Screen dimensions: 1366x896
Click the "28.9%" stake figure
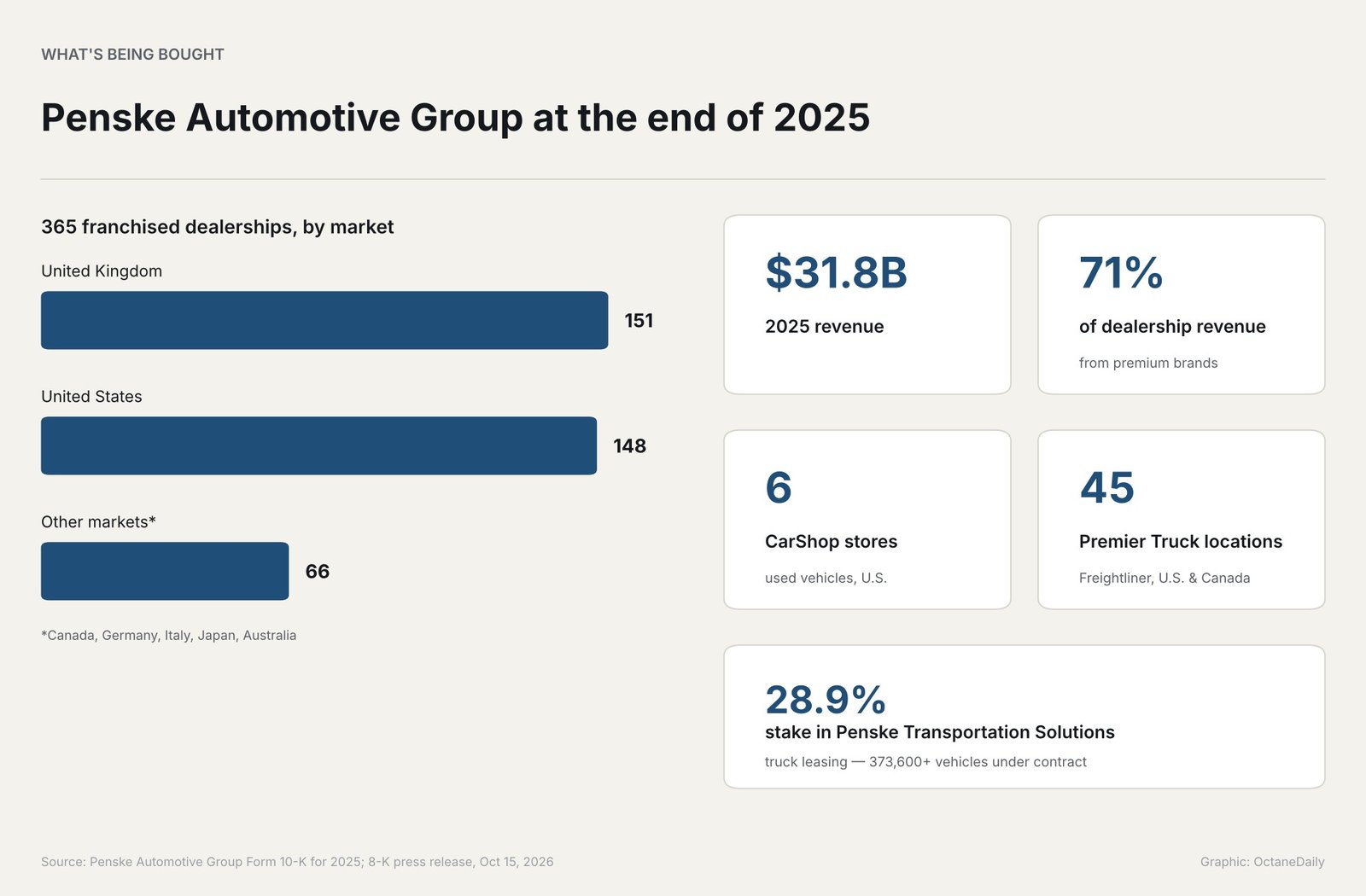click(x=825, y=700)
